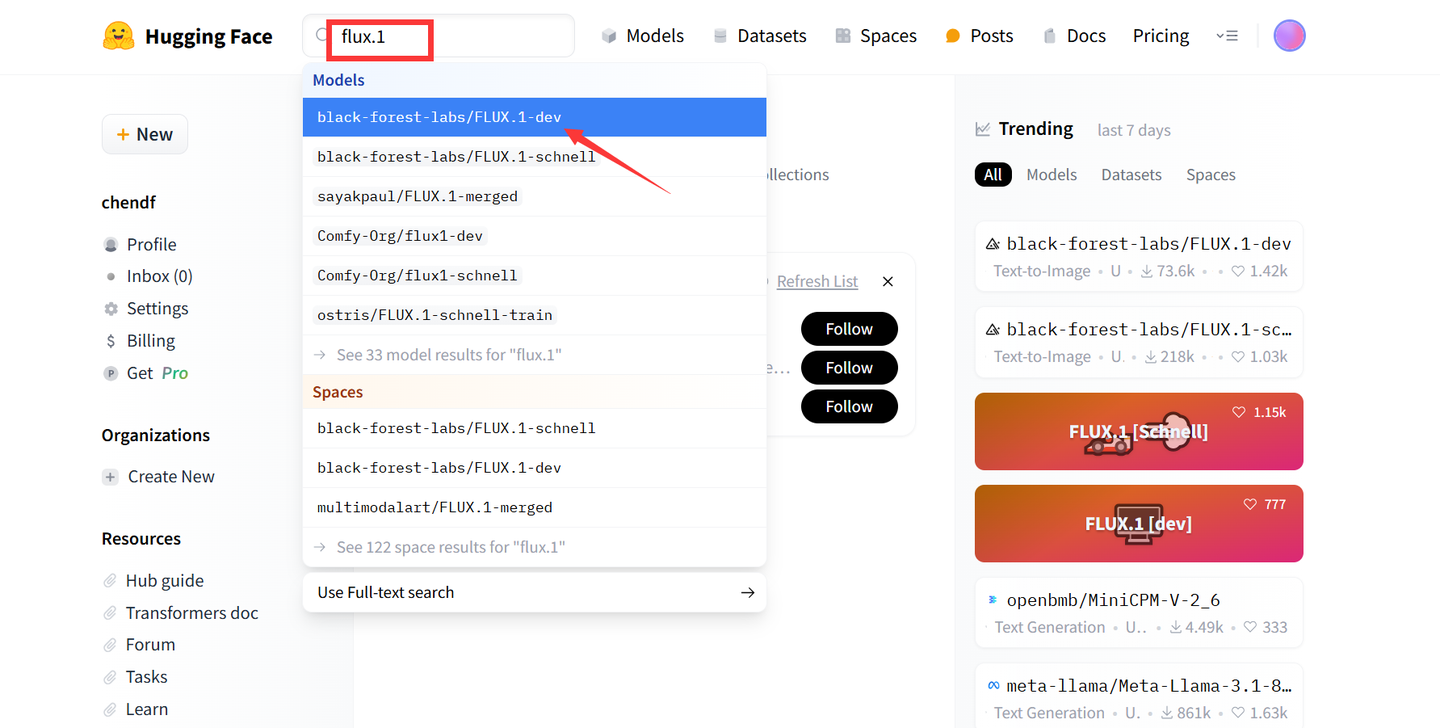Open the user avatar profile menu
The width and height of the screenshot is (1440, 728).
click(1289, 36)
